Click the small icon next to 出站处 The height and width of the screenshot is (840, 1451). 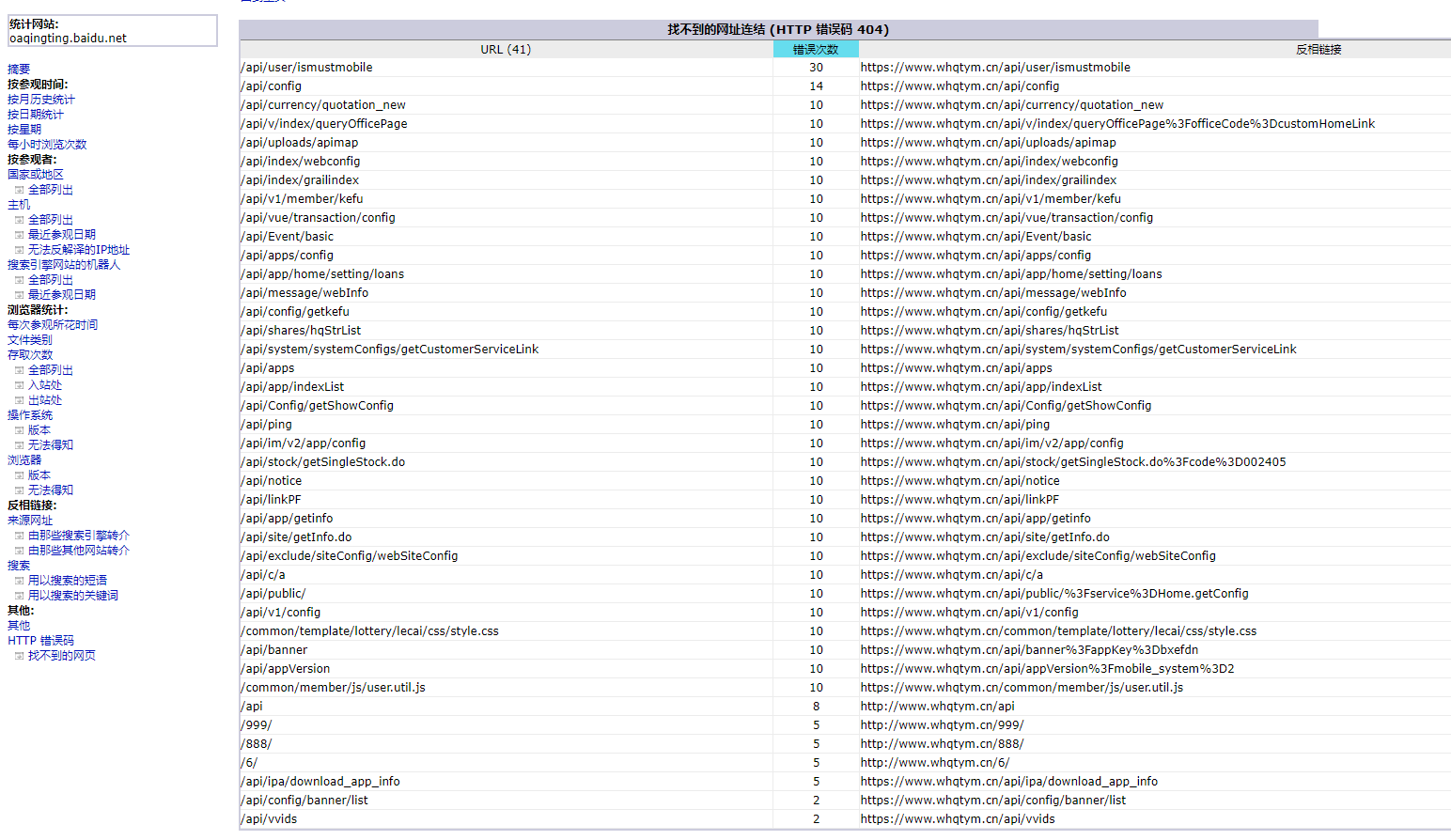click(x=19, y=400)
